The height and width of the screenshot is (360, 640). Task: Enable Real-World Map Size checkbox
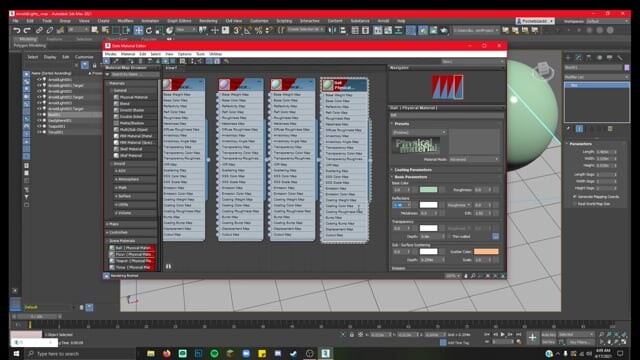tap(575, 204)
